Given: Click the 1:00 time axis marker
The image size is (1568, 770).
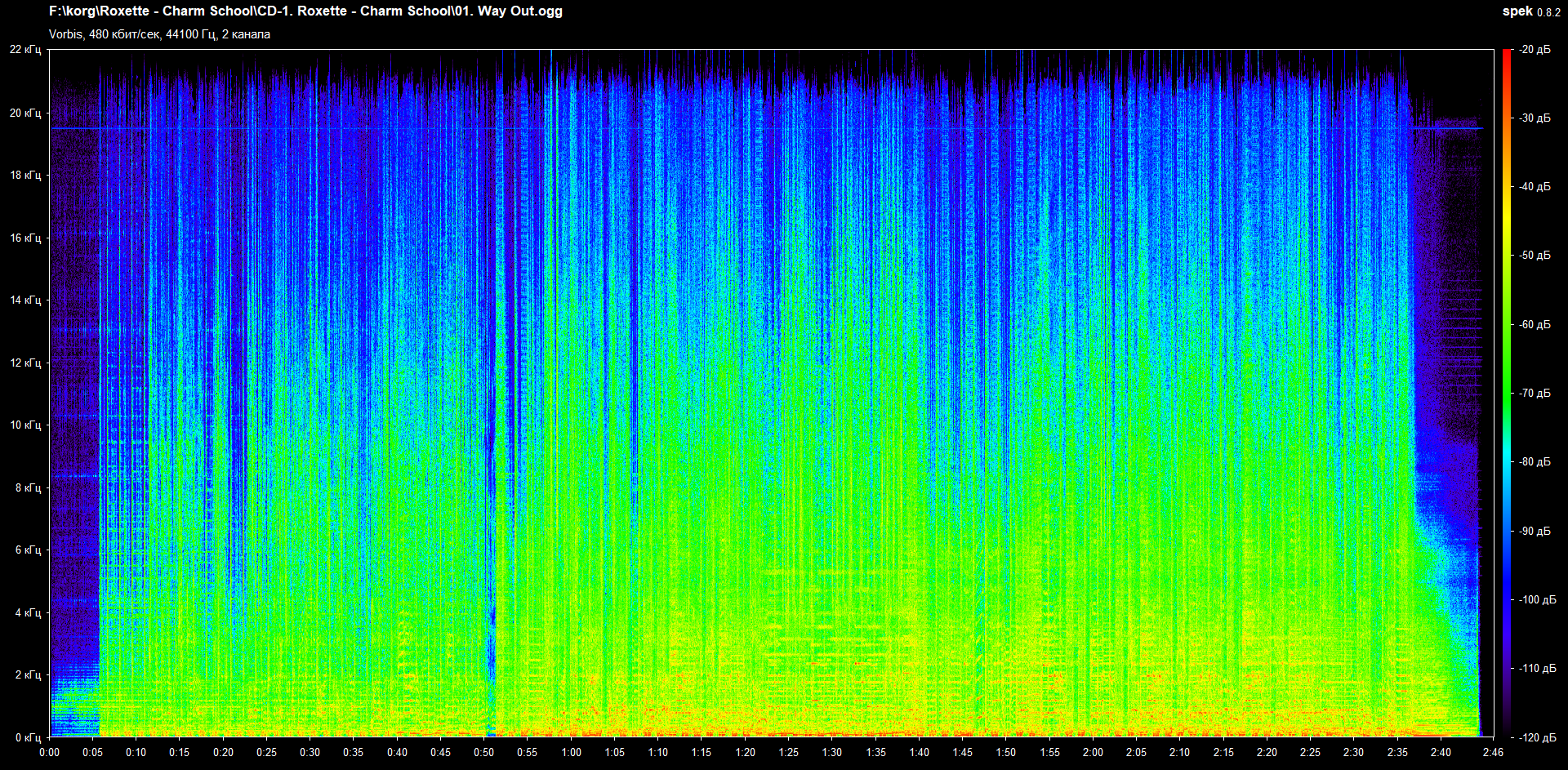Looking at the screenshot, I should pos(571,752).
